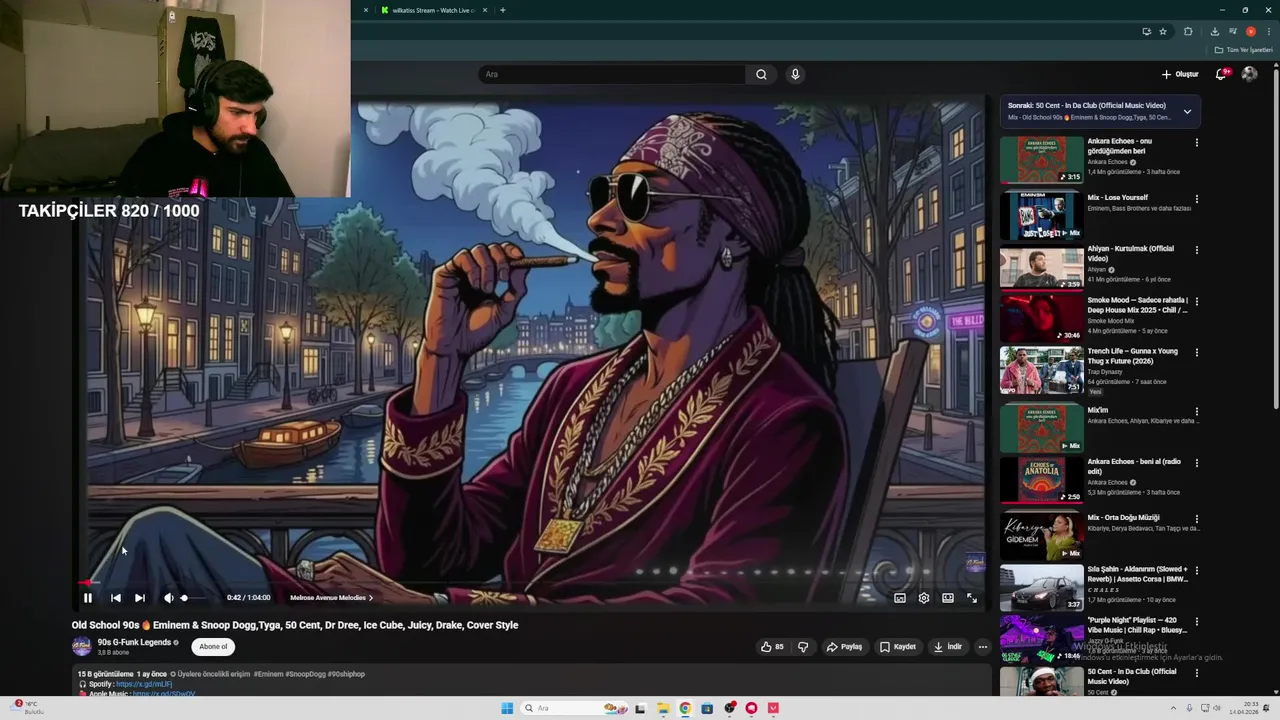Open Chrome media control icon in toolbar

pos(1232,31)
